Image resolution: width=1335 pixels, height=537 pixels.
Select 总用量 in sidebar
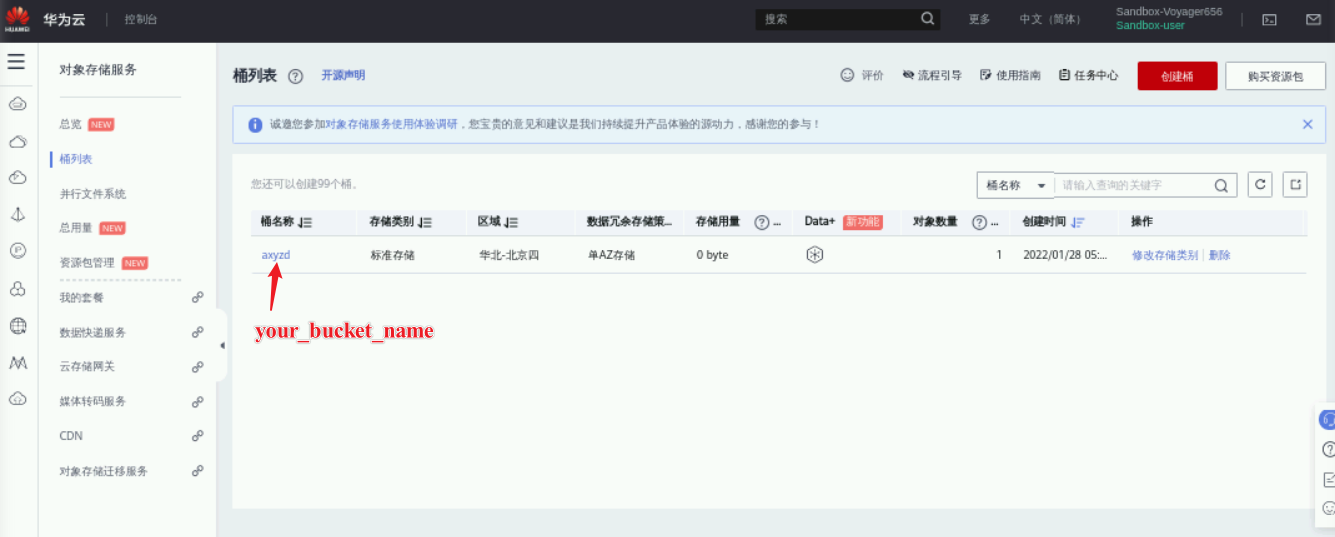[76, 228]
